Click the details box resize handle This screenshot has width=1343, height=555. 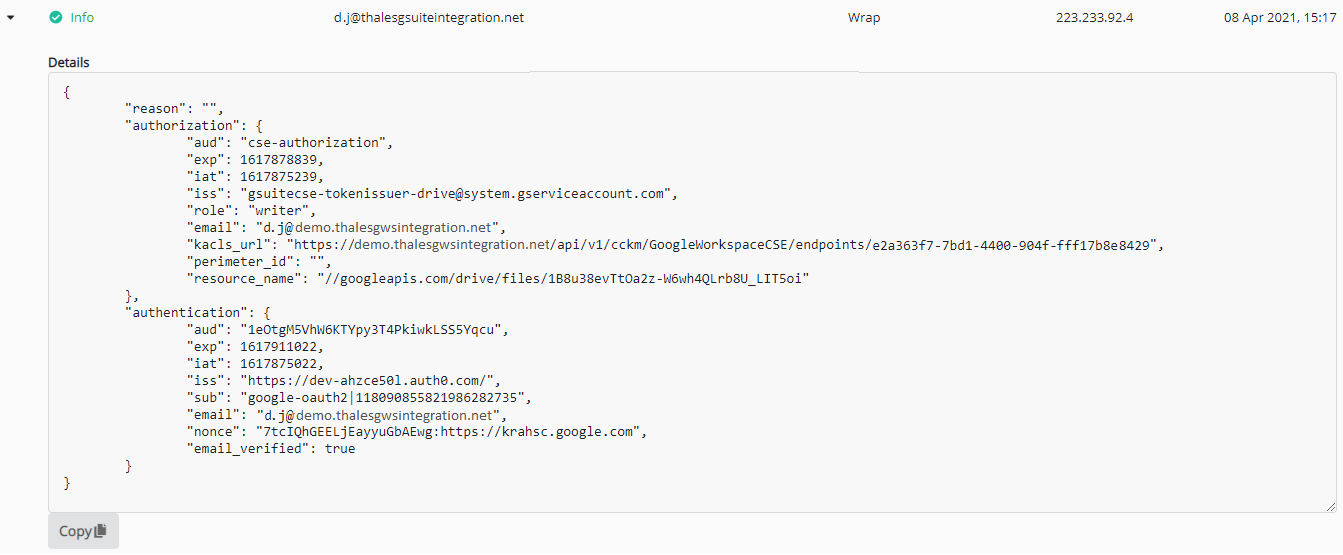1331,507
